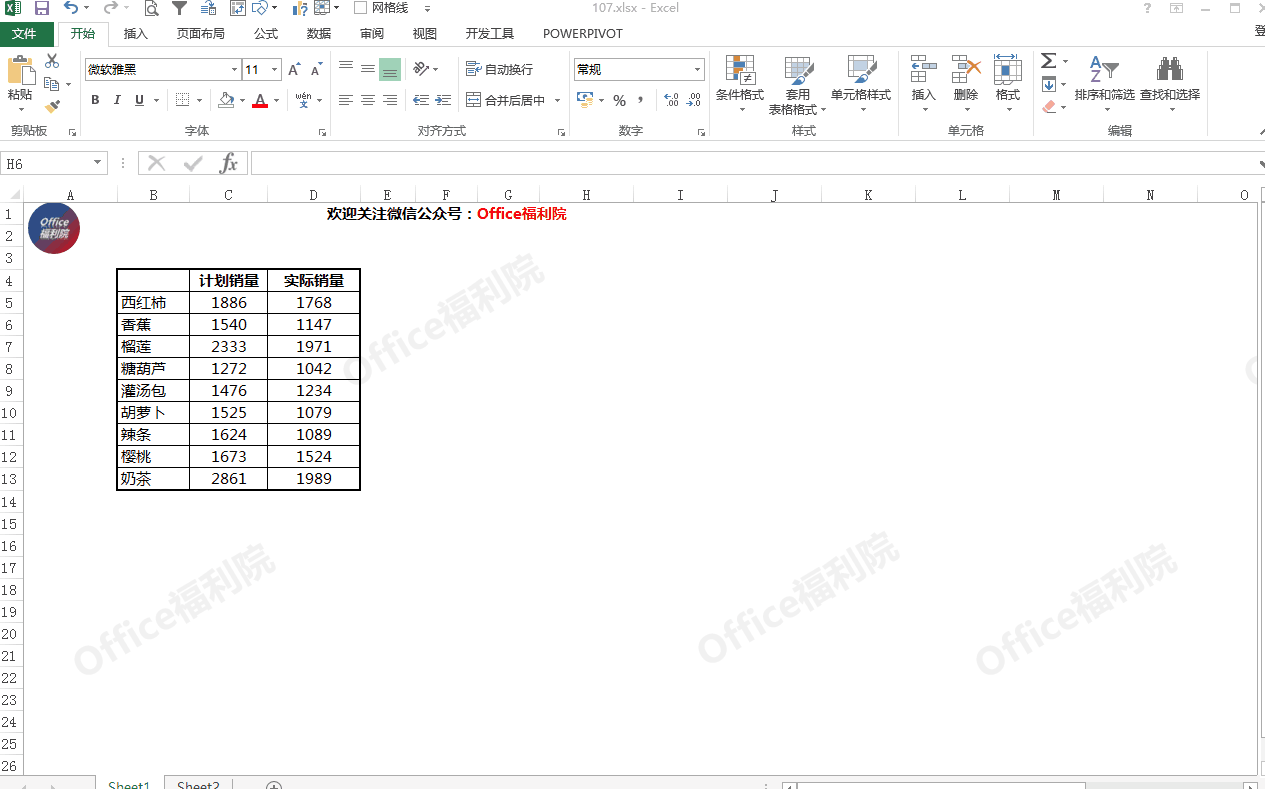1265x789 pixels.
Task: Open the 文件 File tab
Action: 26,33
